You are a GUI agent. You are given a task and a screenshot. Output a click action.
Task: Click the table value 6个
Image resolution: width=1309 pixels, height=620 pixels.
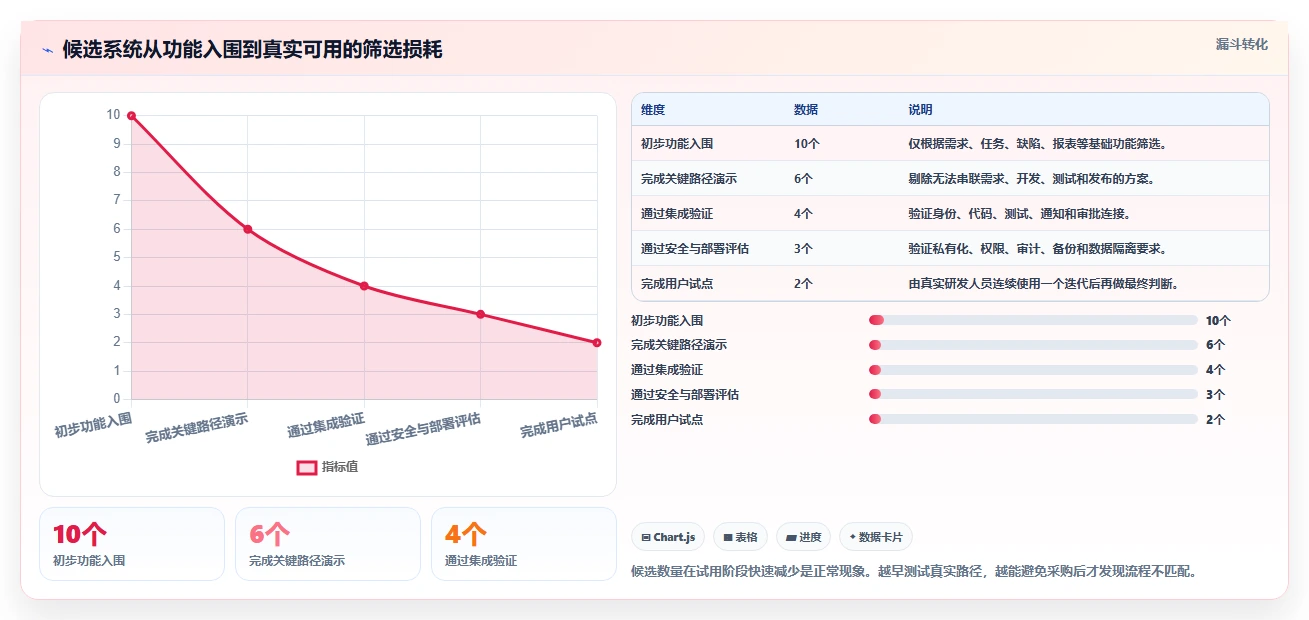(x=804, y=179)
